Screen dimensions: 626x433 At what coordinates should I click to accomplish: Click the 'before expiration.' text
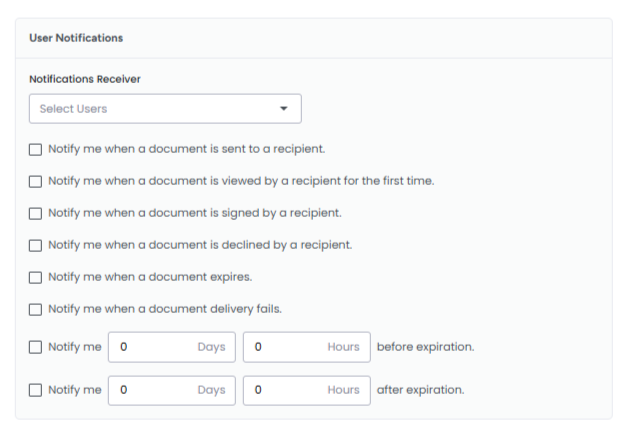(425, 347)
